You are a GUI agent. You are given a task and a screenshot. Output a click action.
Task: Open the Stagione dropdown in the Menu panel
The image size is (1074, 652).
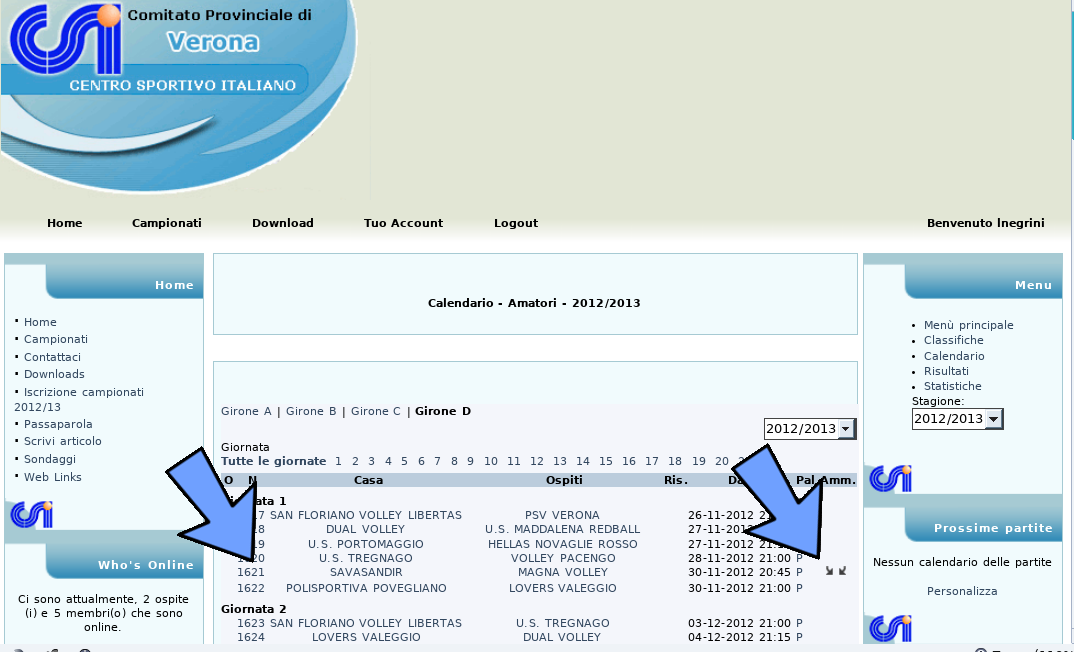958,418
